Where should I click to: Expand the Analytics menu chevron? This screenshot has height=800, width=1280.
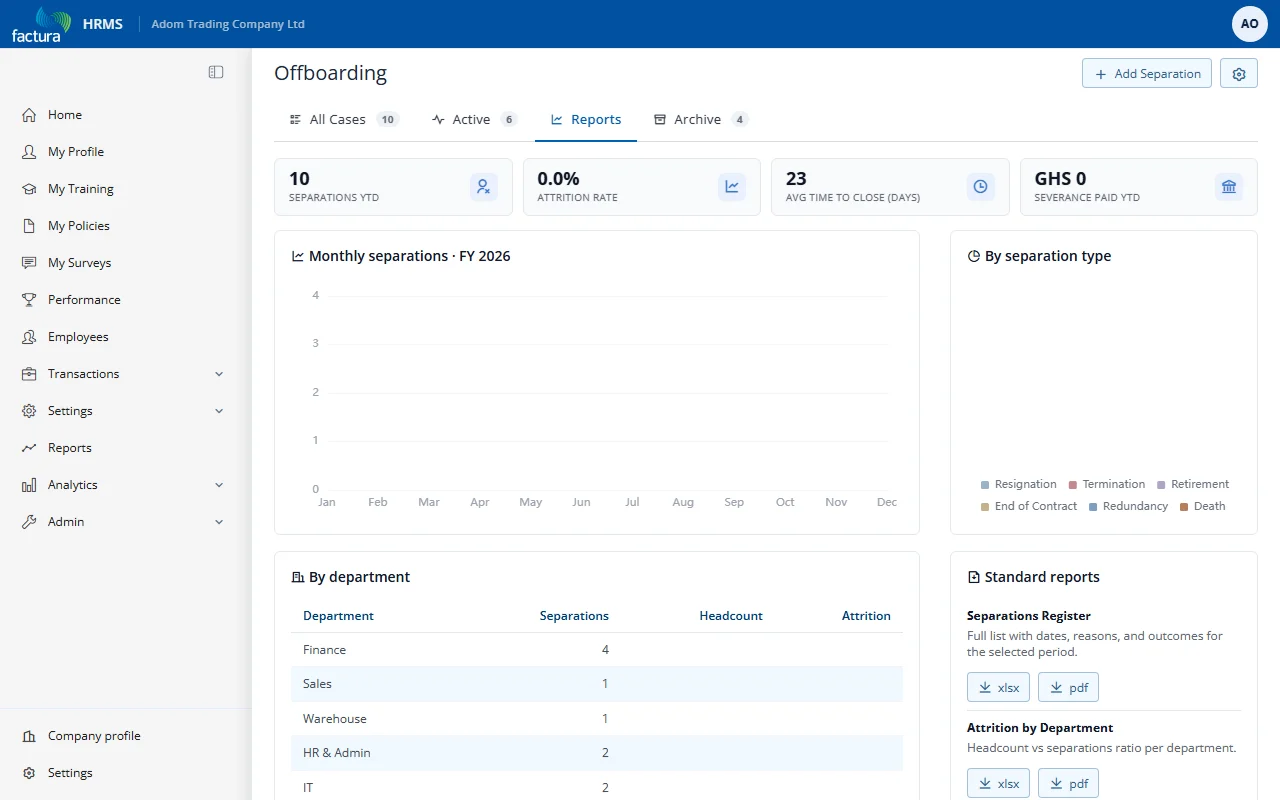pos(219,485)
